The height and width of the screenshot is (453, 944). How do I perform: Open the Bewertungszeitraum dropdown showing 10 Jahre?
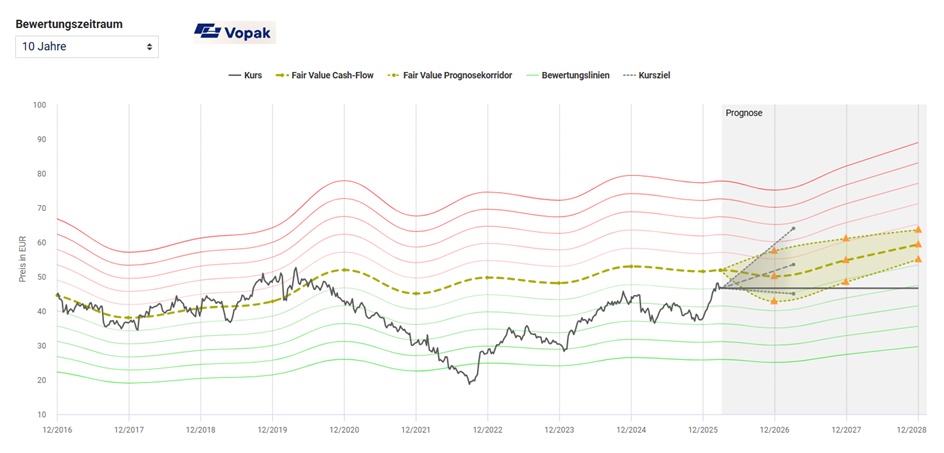(x=87, y=46)
